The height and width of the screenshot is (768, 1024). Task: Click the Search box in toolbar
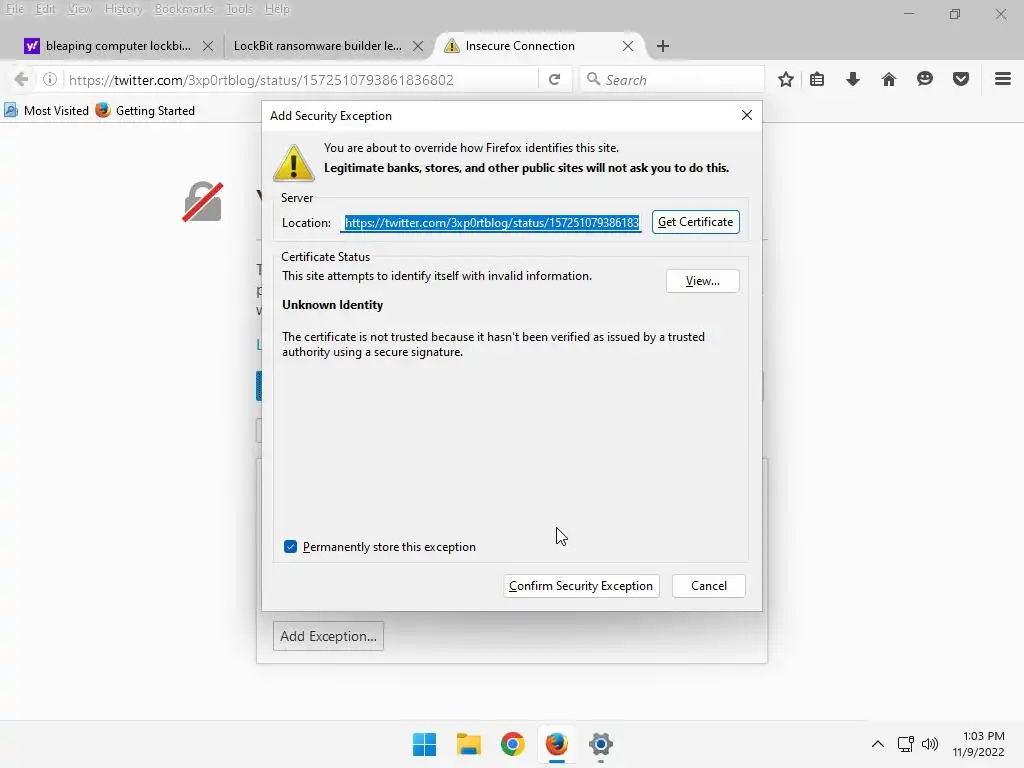(x=673, y=80)
